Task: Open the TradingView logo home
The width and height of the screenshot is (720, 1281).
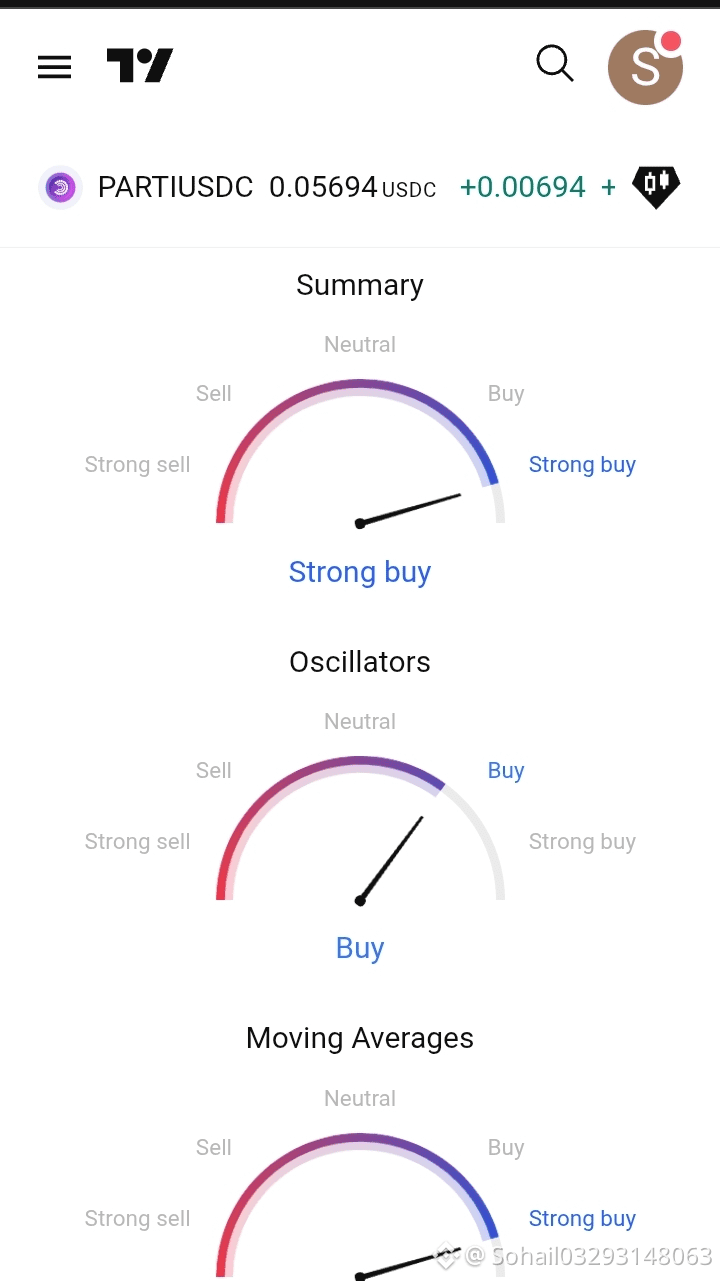Action: (140, 66)
